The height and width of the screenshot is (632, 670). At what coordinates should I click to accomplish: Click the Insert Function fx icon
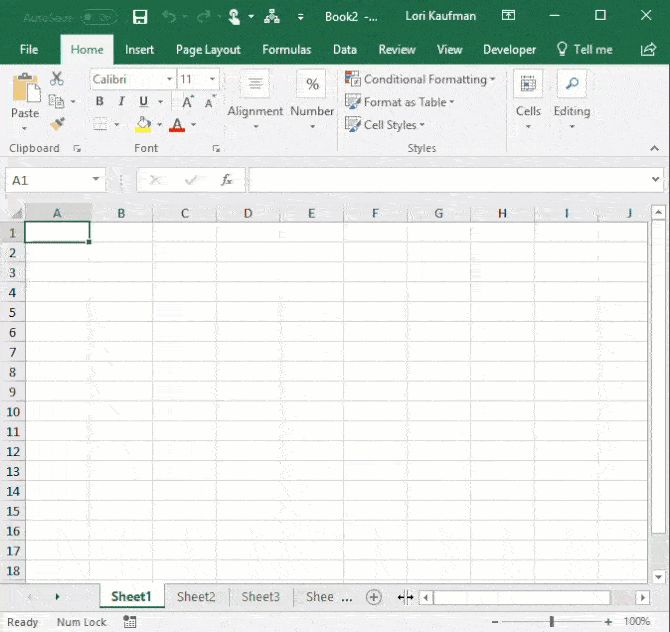coord(227,180)
